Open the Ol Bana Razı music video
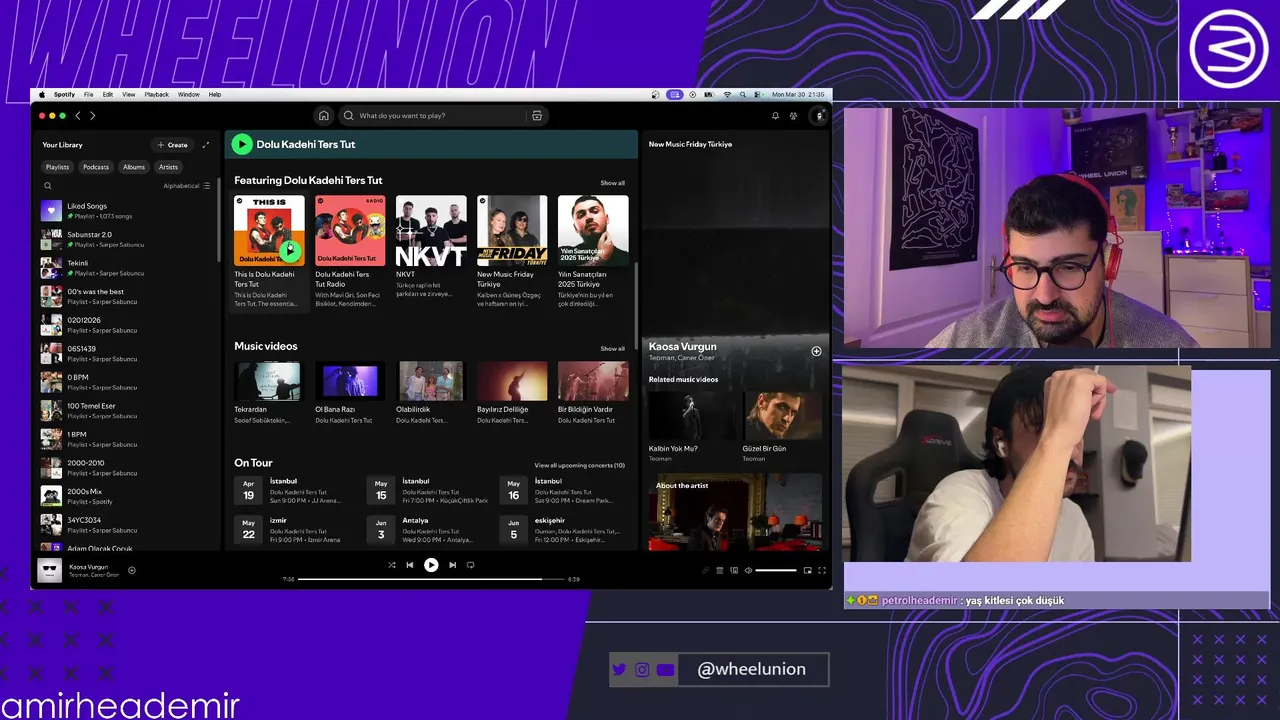This screenshot has height=720, width=1280. [x=350, y=393]
